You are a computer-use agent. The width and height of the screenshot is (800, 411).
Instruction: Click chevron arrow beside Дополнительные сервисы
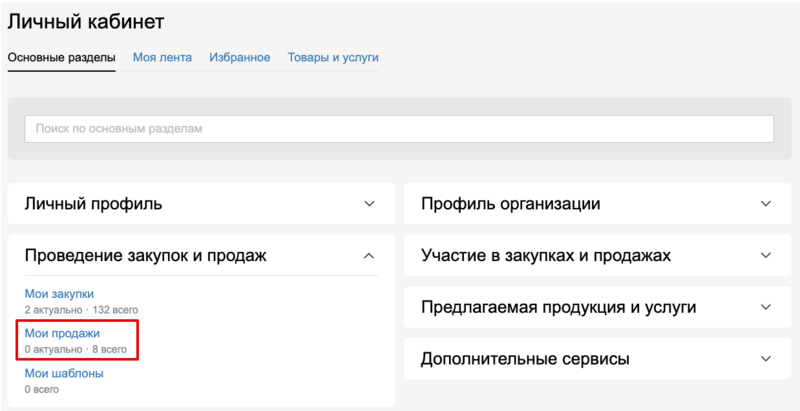[x=766, y=358]
